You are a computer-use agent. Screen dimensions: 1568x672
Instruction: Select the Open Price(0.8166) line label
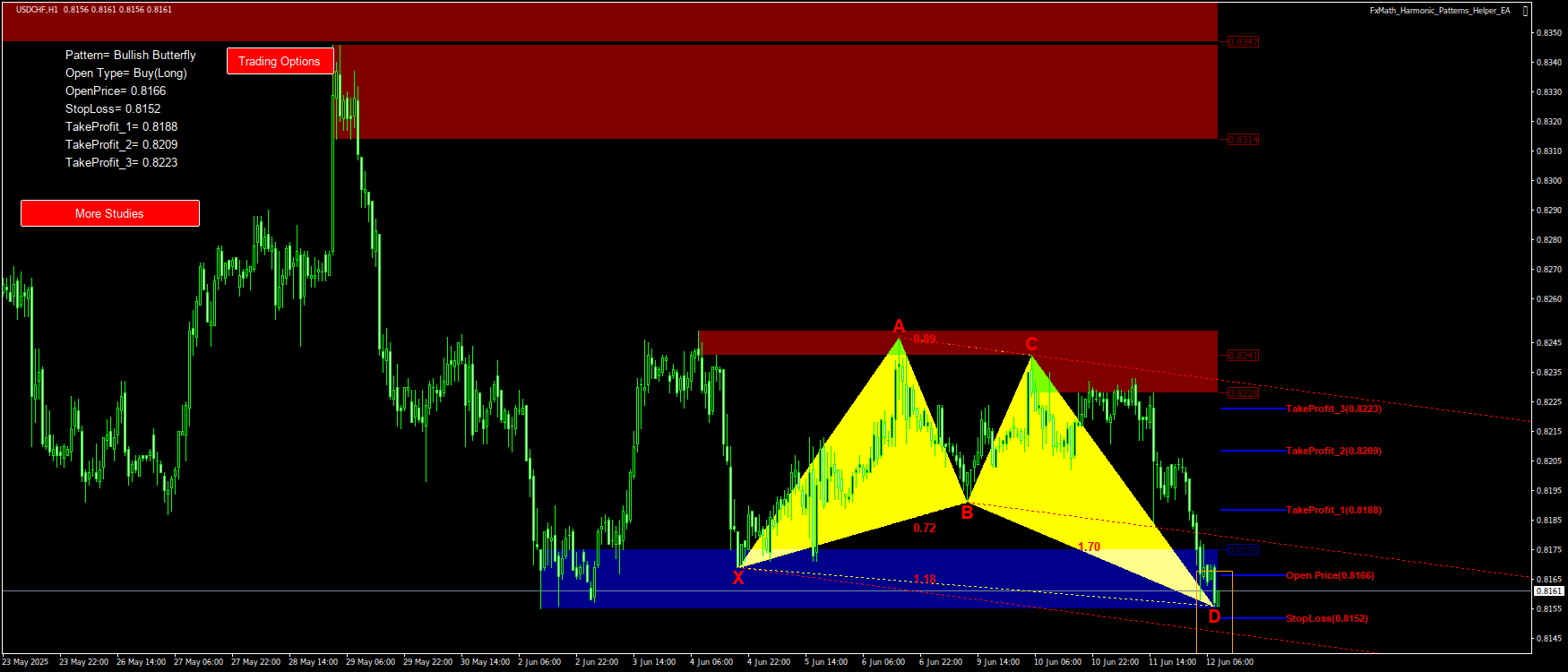coord(1330,575)
